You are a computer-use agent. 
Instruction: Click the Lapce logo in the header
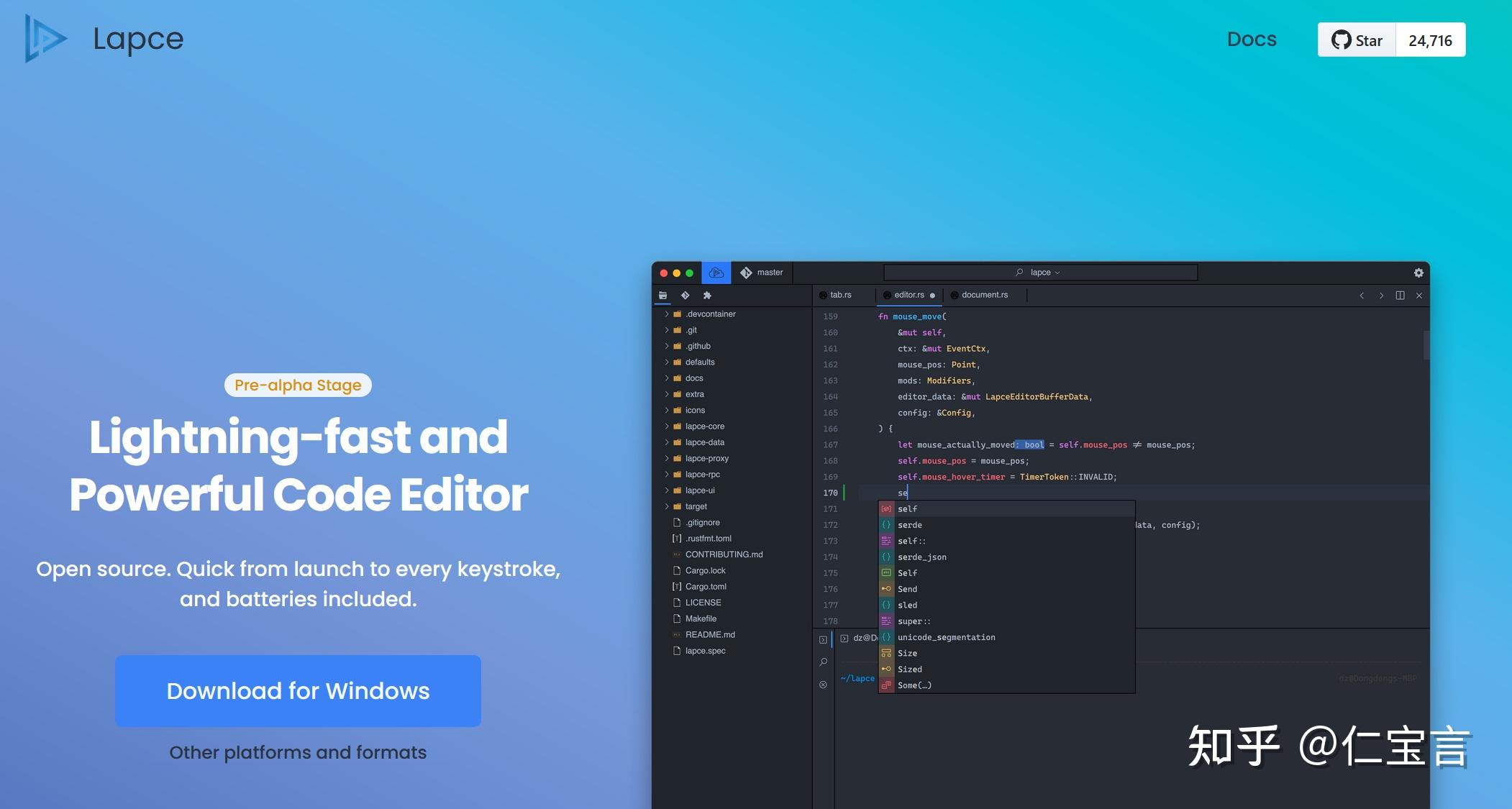point(45,38)
